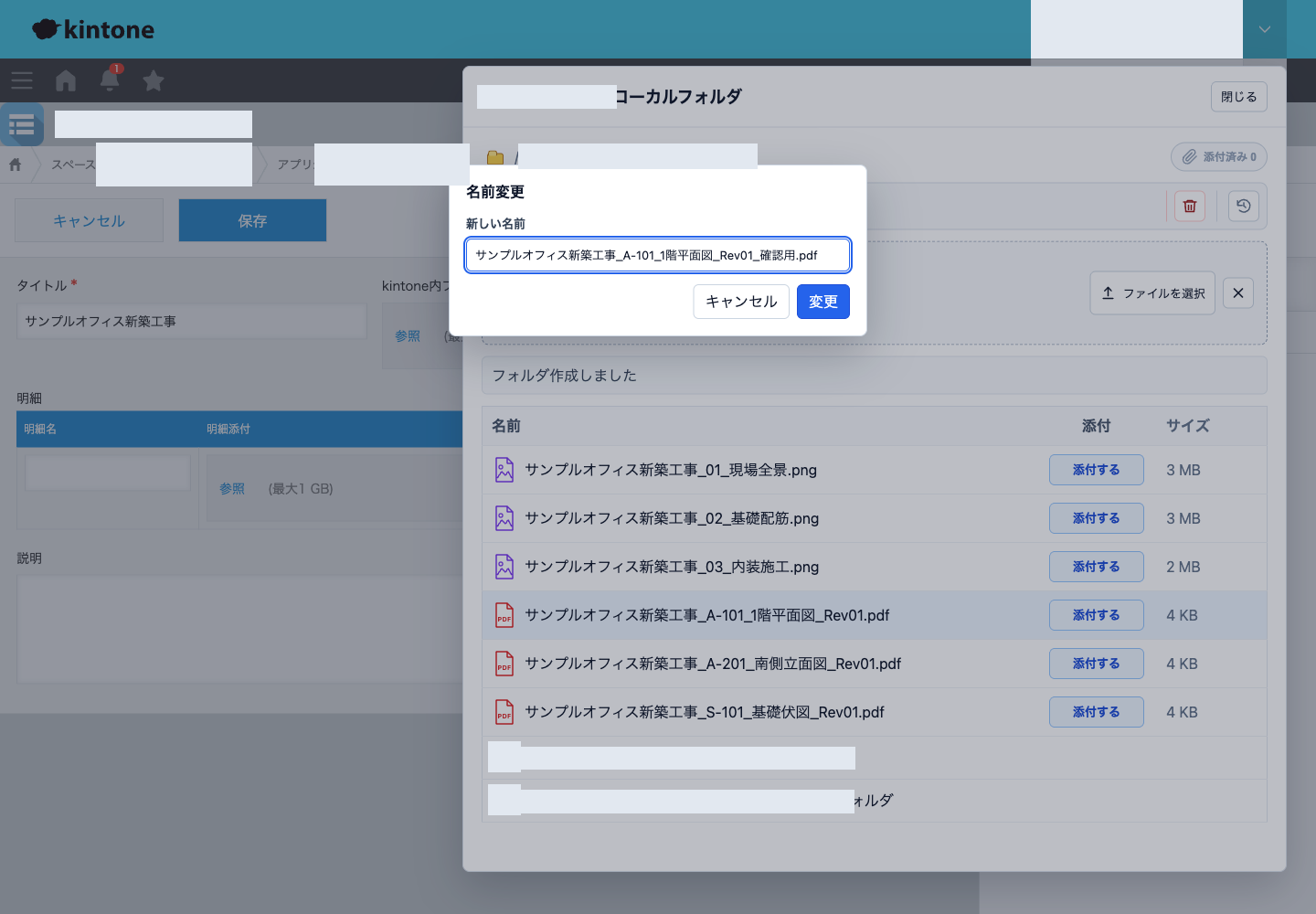Viewport: 1316px width, 914px height.
Task: Attach 01_現場全景.png with 添付する
Action: coord(1097,470)
